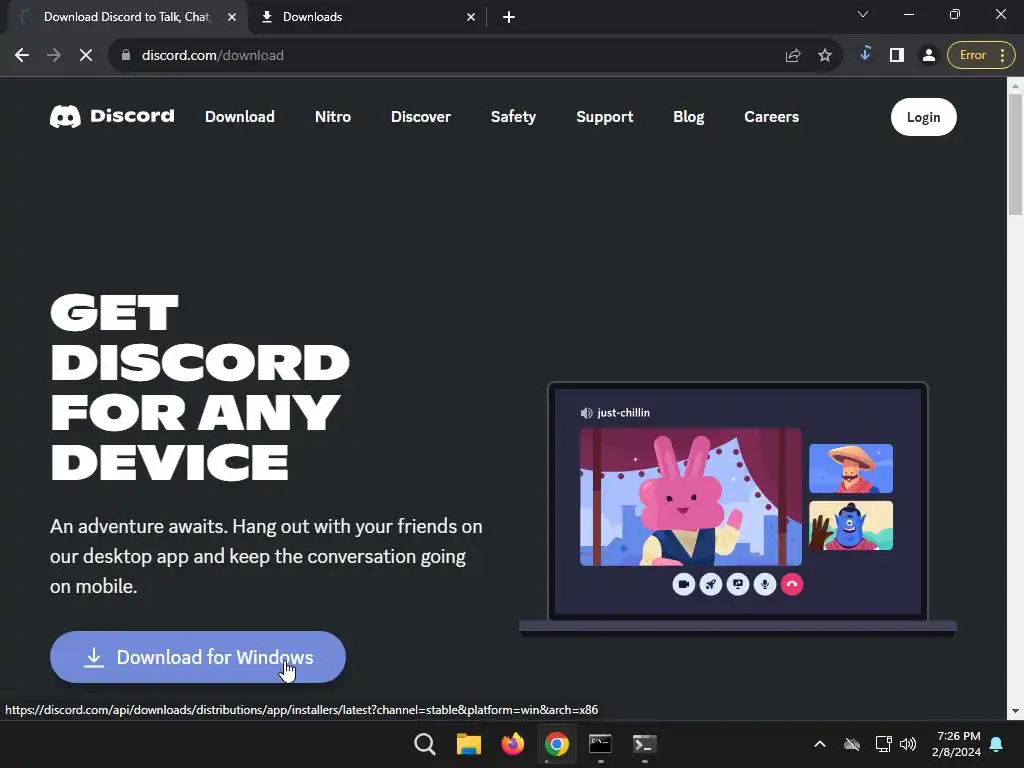This screenshot has width=1024, height=768.
Task: Stop page loading with the X button
Action: 86,56
